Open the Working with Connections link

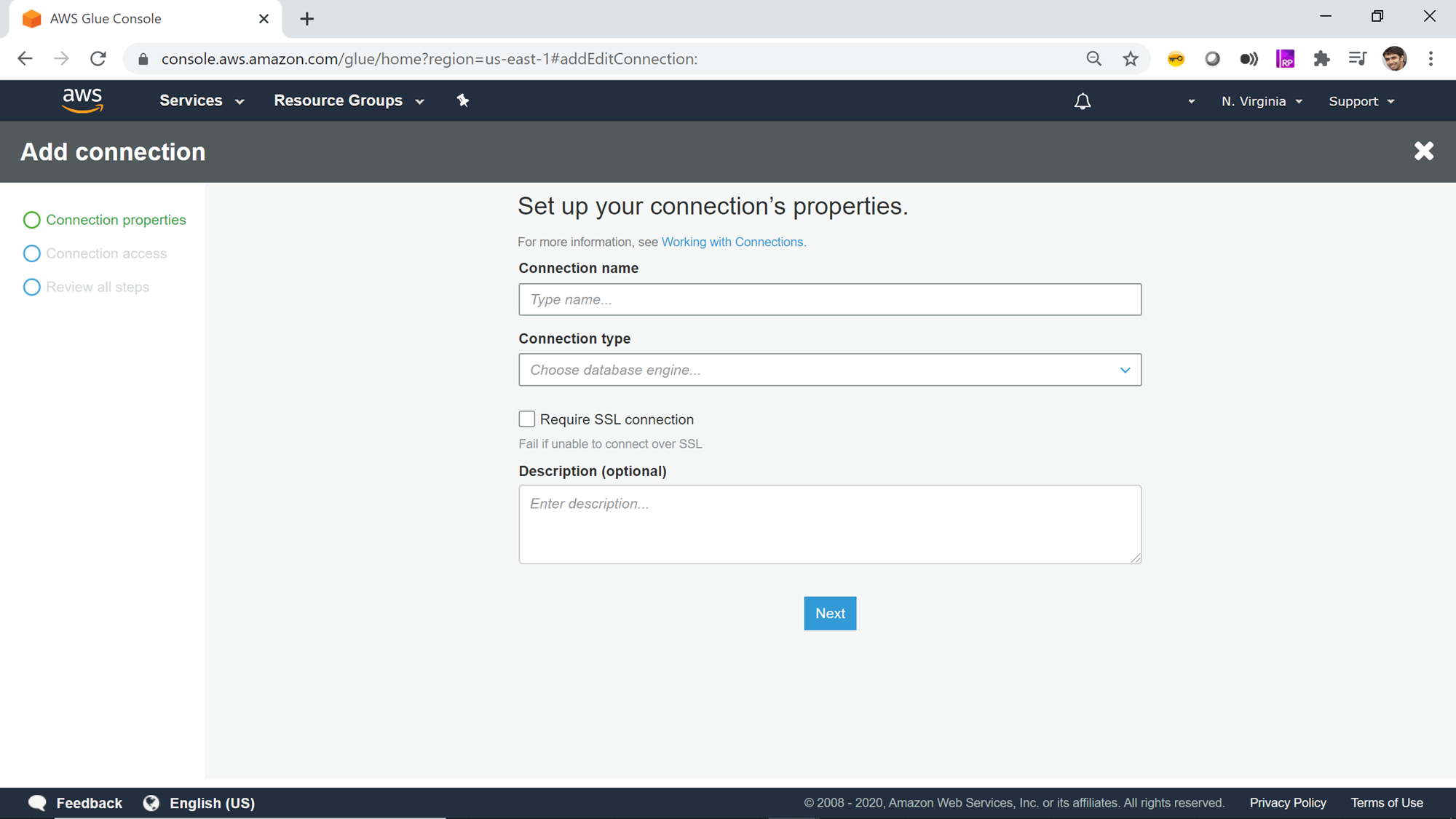(733, 242)
